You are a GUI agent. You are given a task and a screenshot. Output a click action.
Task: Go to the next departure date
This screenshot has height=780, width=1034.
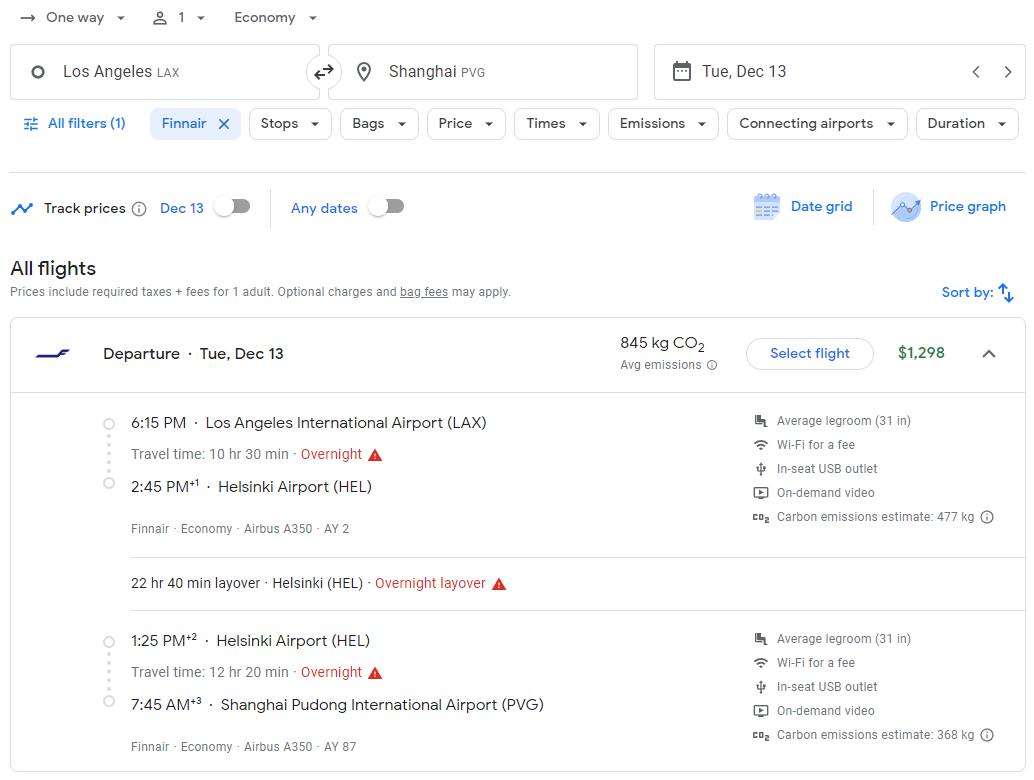(1007, 72)
